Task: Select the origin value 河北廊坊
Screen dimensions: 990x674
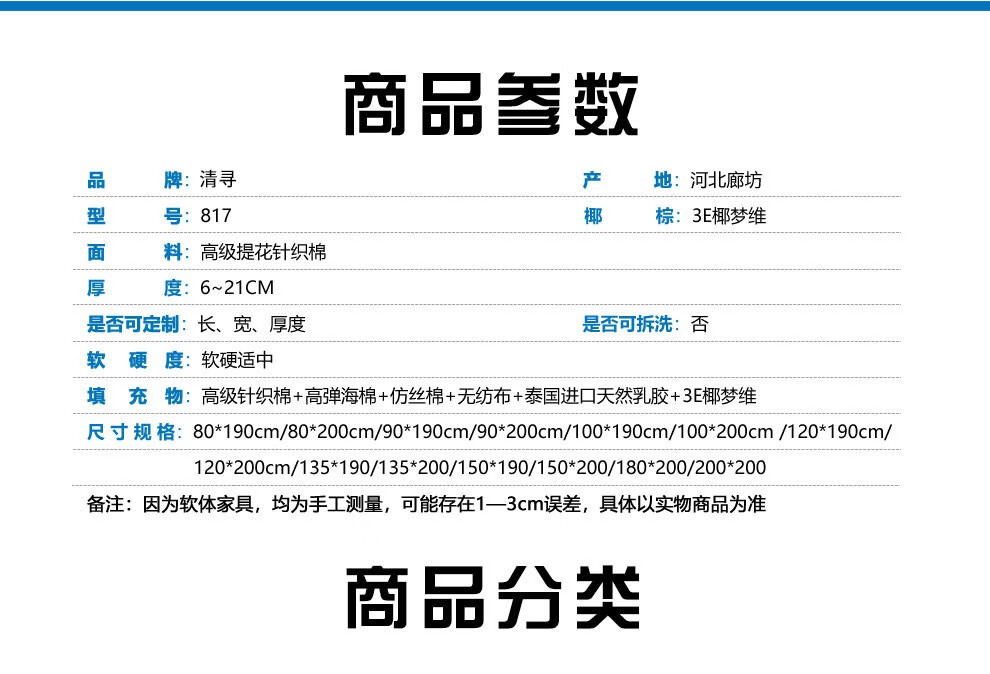Action: 726,180
